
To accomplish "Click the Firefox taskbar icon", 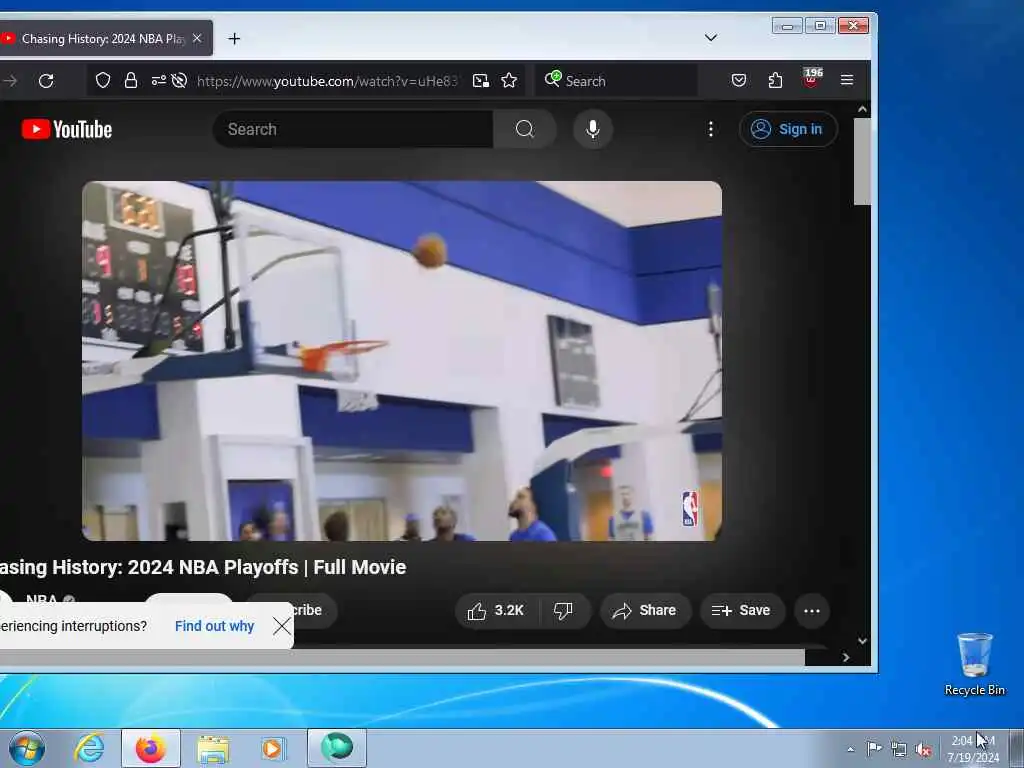I will 151,748.
